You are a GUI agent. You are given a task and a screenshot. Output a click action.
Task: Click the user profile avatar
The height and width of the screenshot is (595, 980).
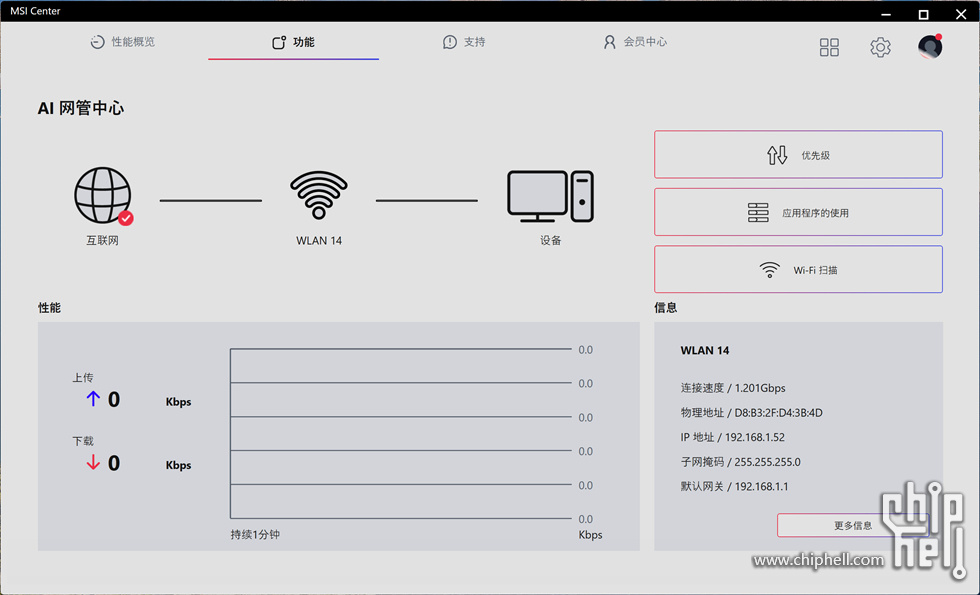[x=930, y=47]
